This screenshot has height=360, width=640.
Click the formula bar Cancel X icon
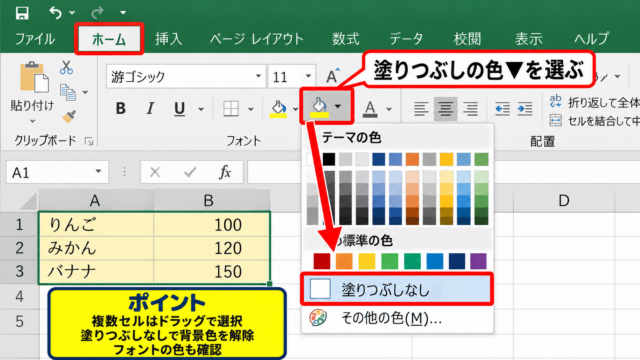point(155,172)
